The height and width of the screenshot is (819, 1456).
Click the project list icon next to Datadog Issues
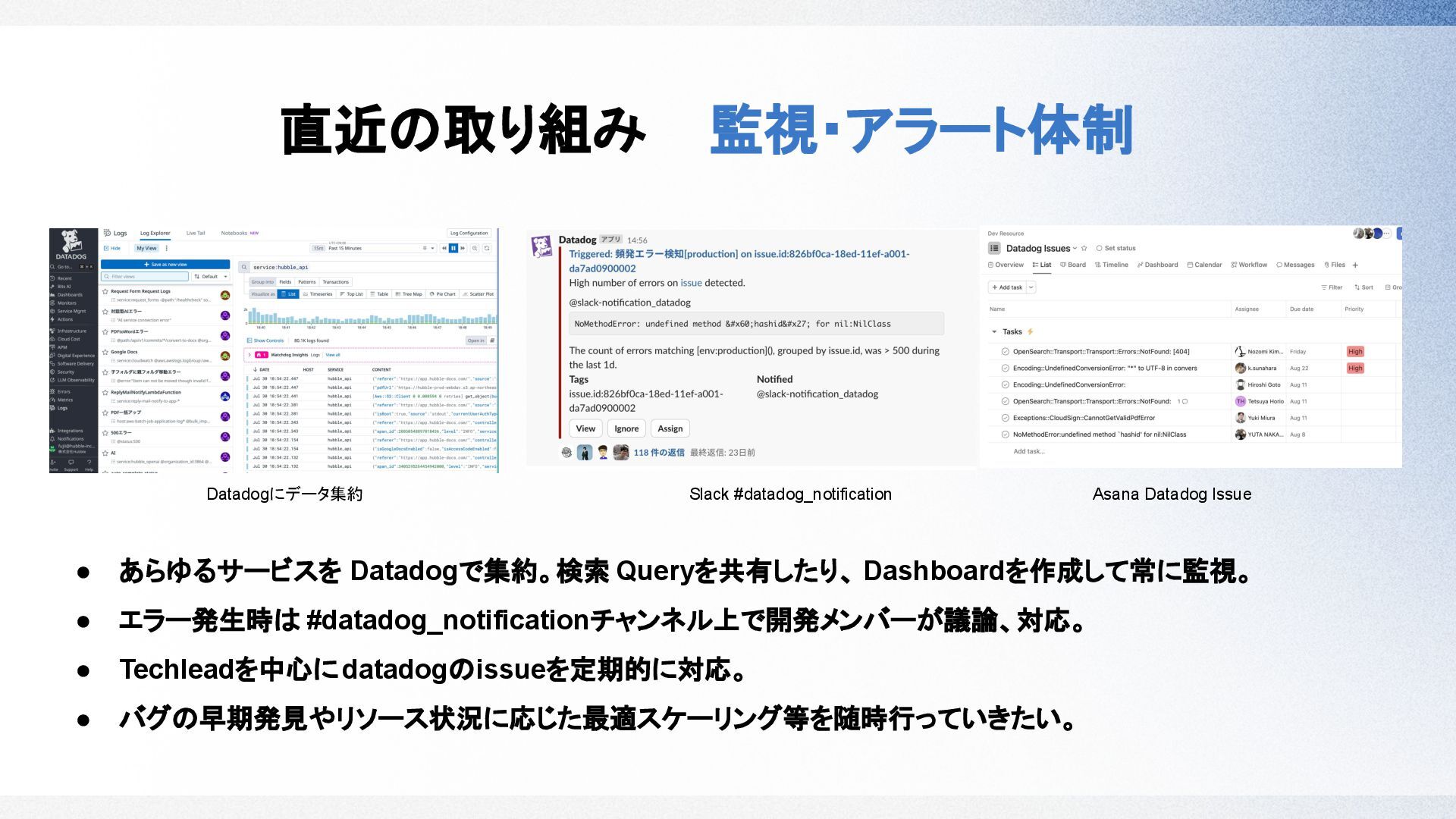[994, 248]
